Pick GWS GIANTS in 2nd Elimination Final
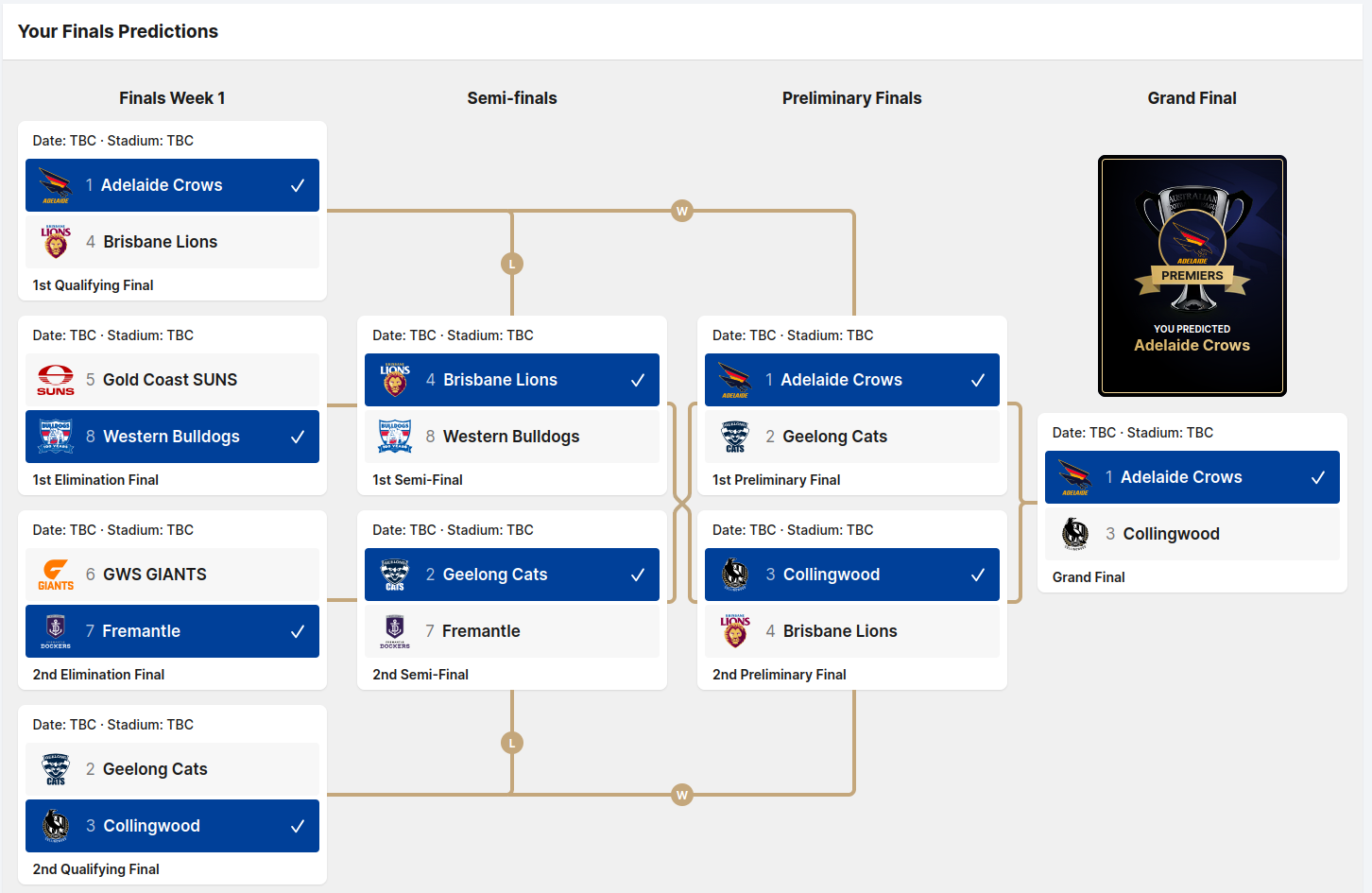 tap(172, 575)
